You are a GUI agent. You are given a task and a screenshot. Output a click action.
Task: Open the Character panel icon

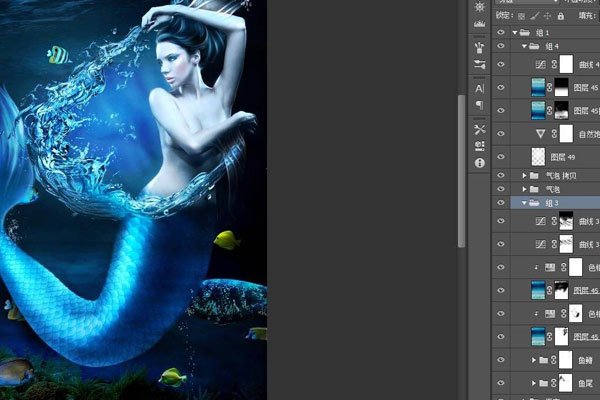click(x=479, y=89)
